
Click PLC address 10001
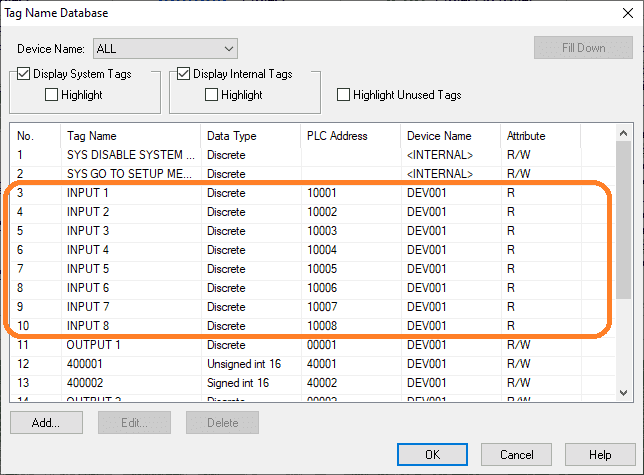click(x=322, y=193)
